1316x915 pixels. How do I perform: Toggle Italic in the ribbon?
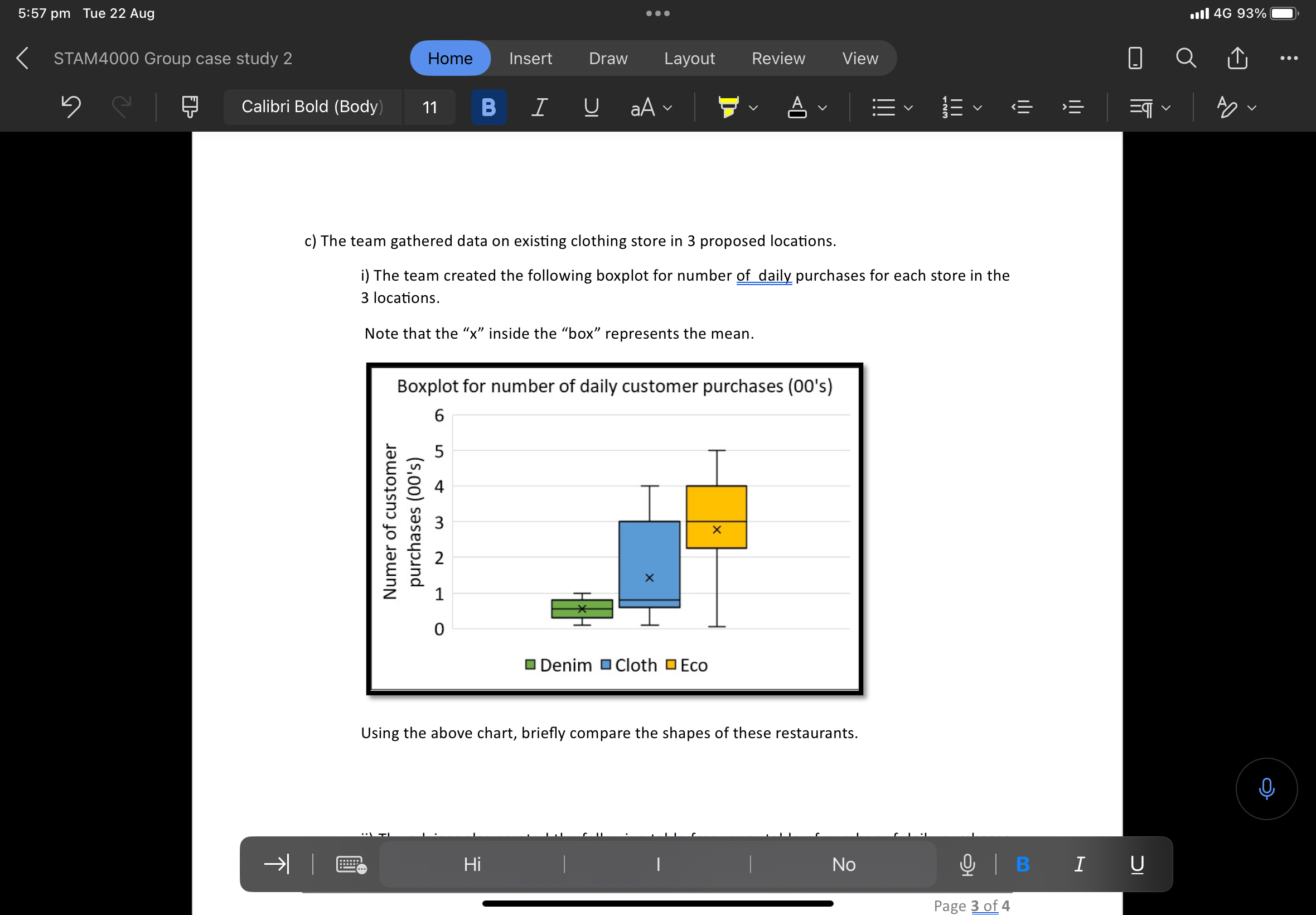(x=539, y=107)
